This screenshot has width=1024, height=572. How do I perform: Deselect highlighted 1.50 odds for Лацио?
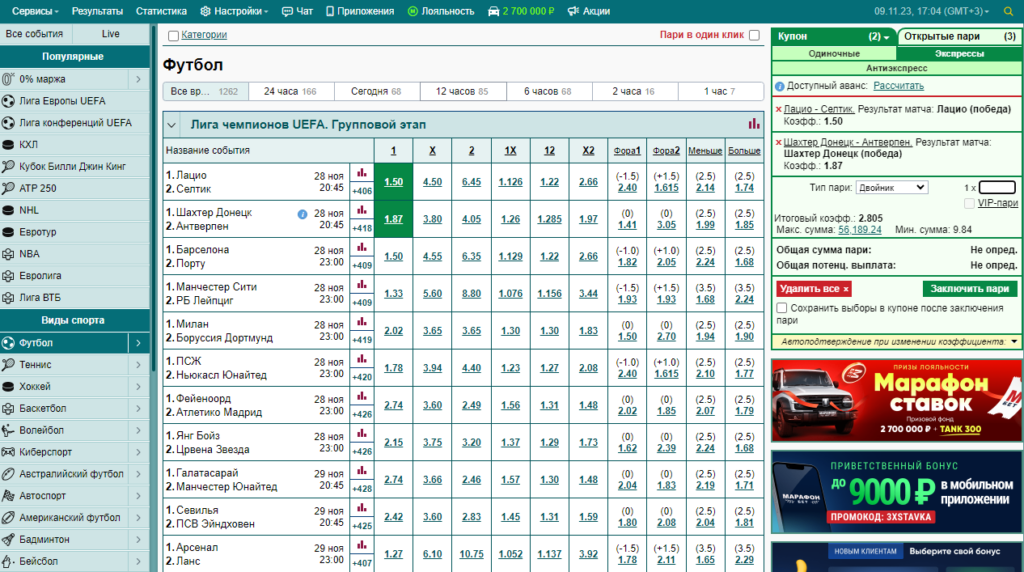tap(393, 182)
